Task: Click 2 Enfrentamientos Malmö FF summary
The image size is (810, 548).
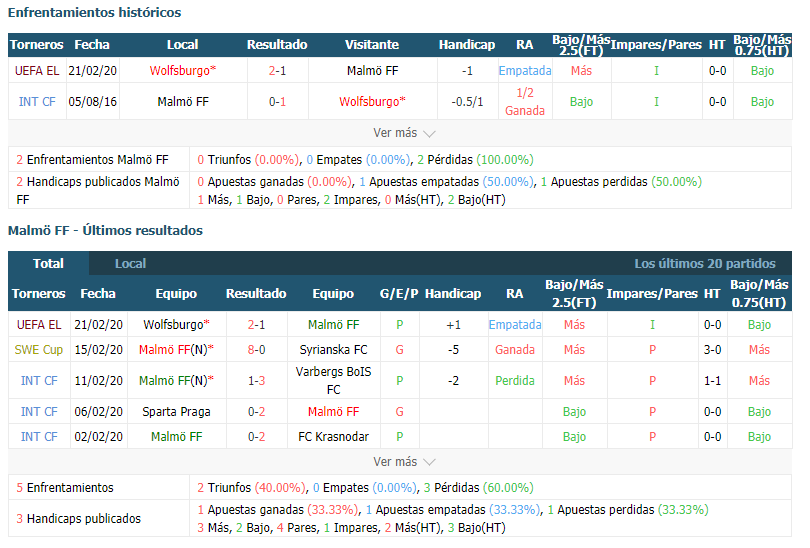Action: coord(92,160)
